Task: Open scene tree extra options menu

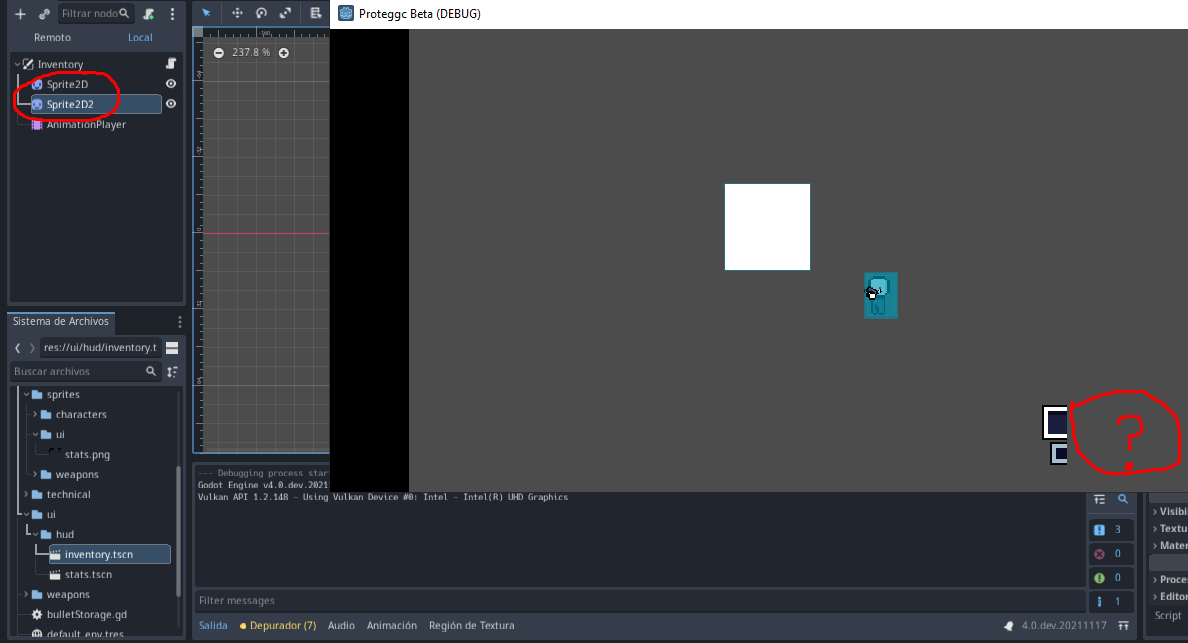Action: [x=173, y=14]
